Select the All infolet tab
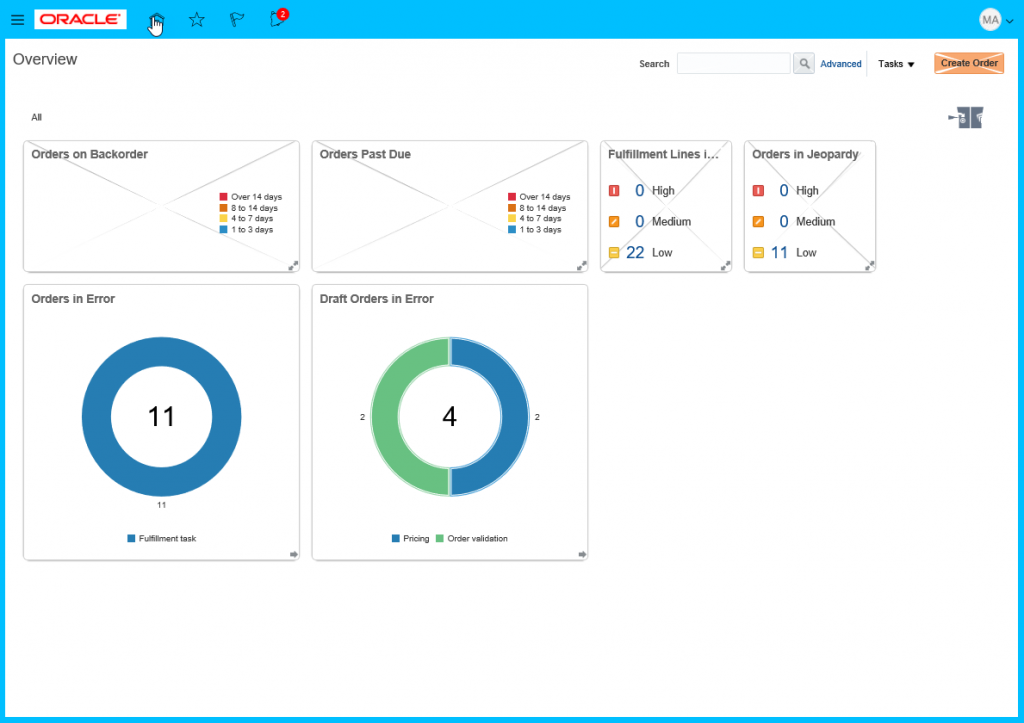Image resolution: width=1024 pixels, height=723 pixels. point(36,117)
